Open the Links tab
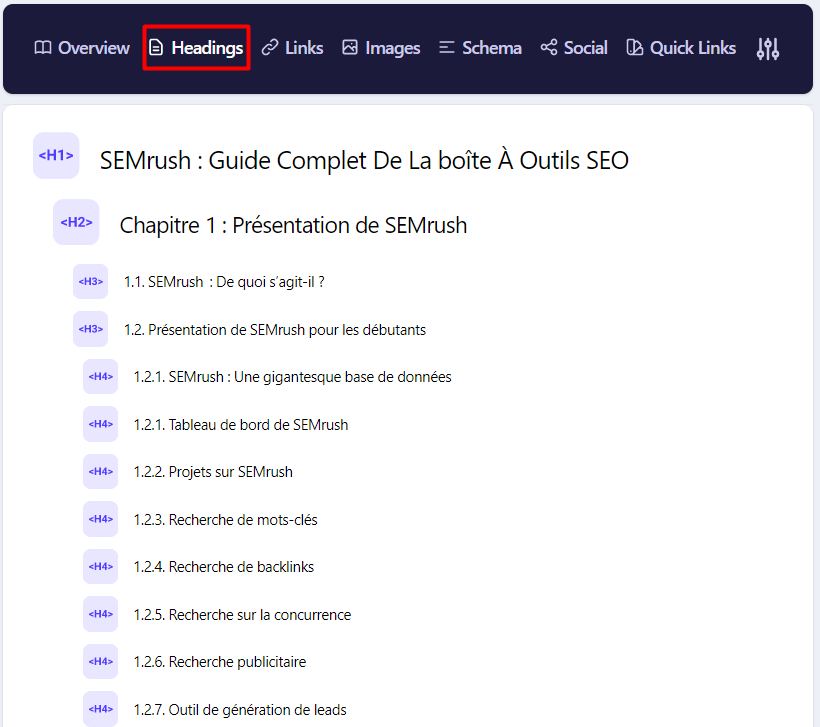The width and height of the screenshot is (820, 727). click(x=292, y=48)
